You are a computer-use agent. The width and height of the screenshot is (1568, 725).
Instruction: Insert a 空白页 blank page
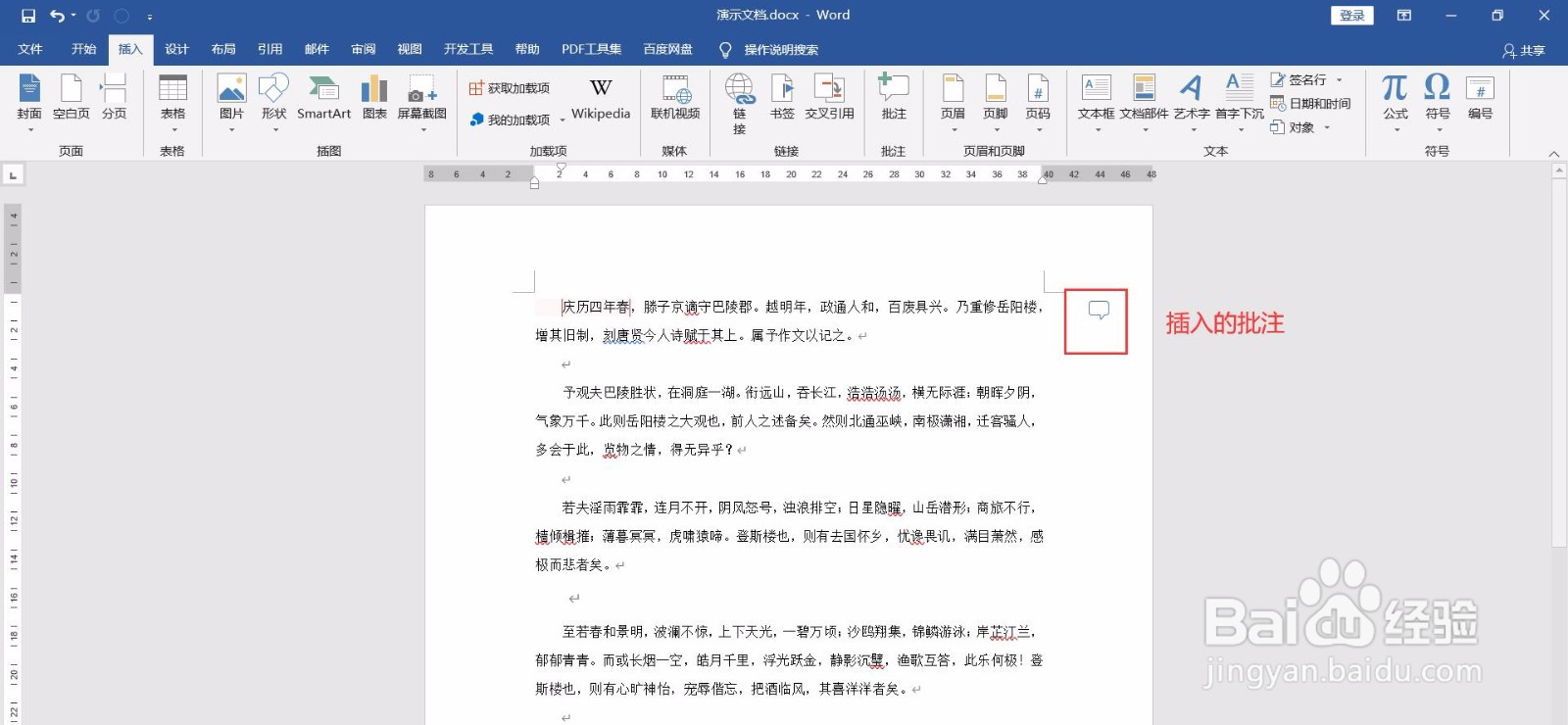coord(71,98)
